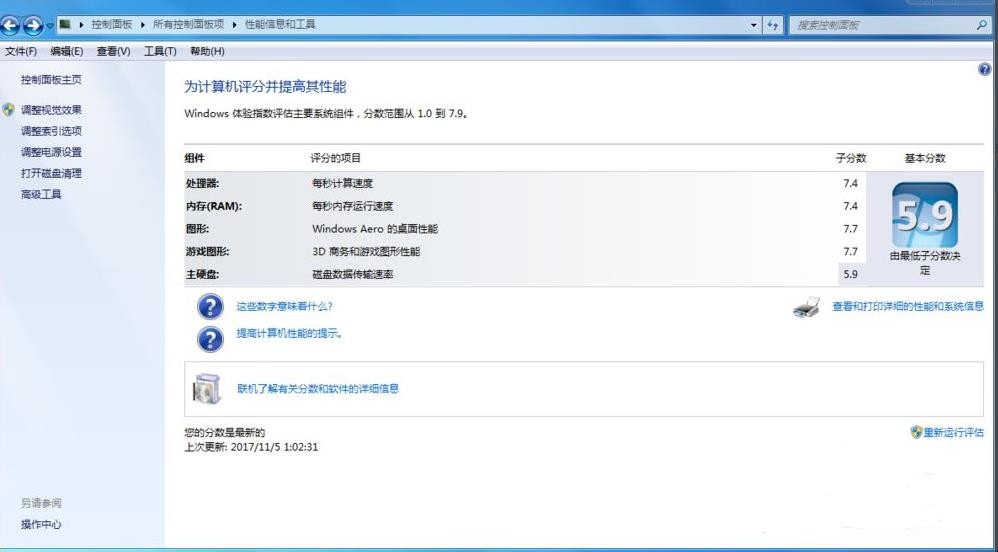
Task: Select the 主硬盘: row label
Action: 202,274
